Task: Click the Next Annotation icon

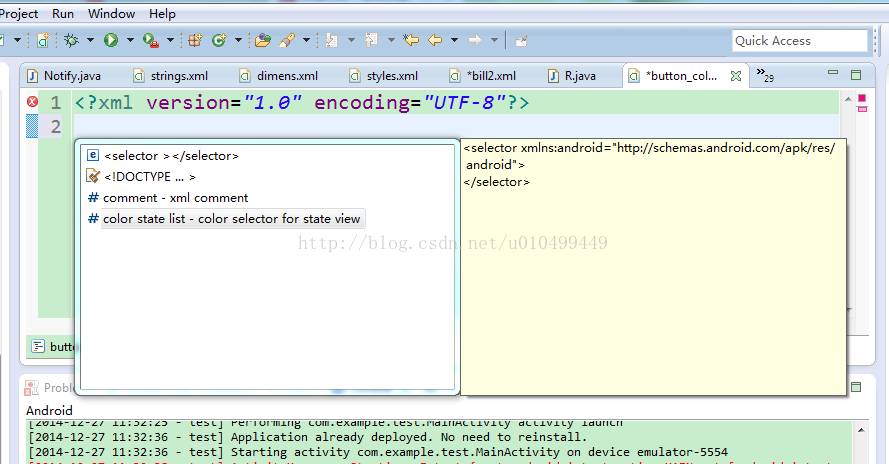Action: pos(332,40)
